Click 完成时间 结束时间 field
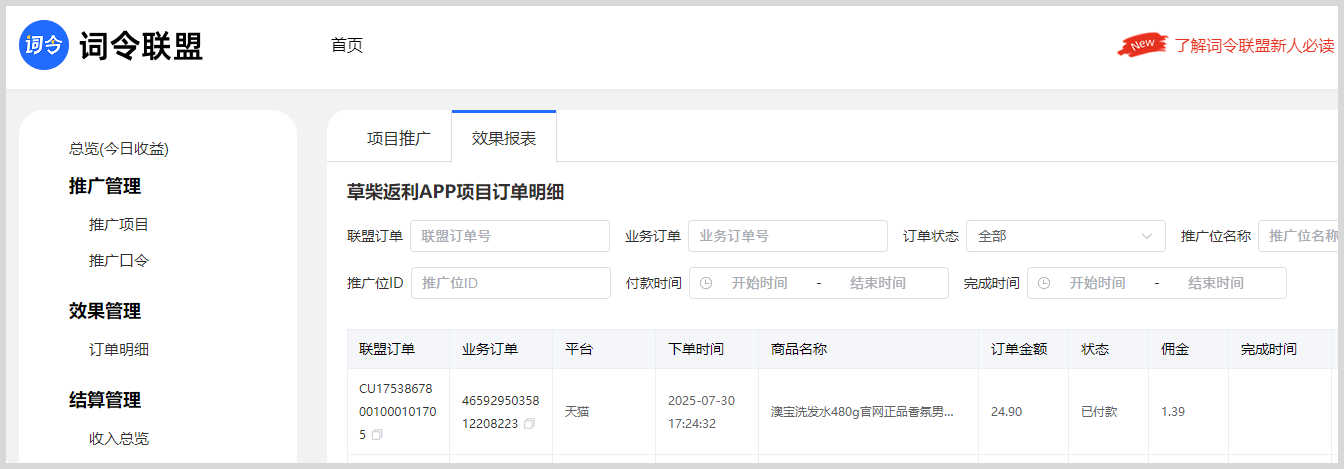 (x=1216, y=283)
